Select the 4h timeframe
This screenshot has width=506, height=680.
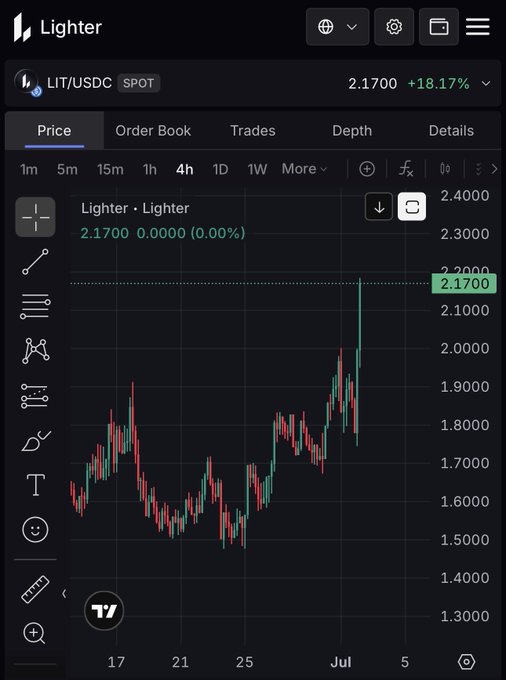(184, 169)
